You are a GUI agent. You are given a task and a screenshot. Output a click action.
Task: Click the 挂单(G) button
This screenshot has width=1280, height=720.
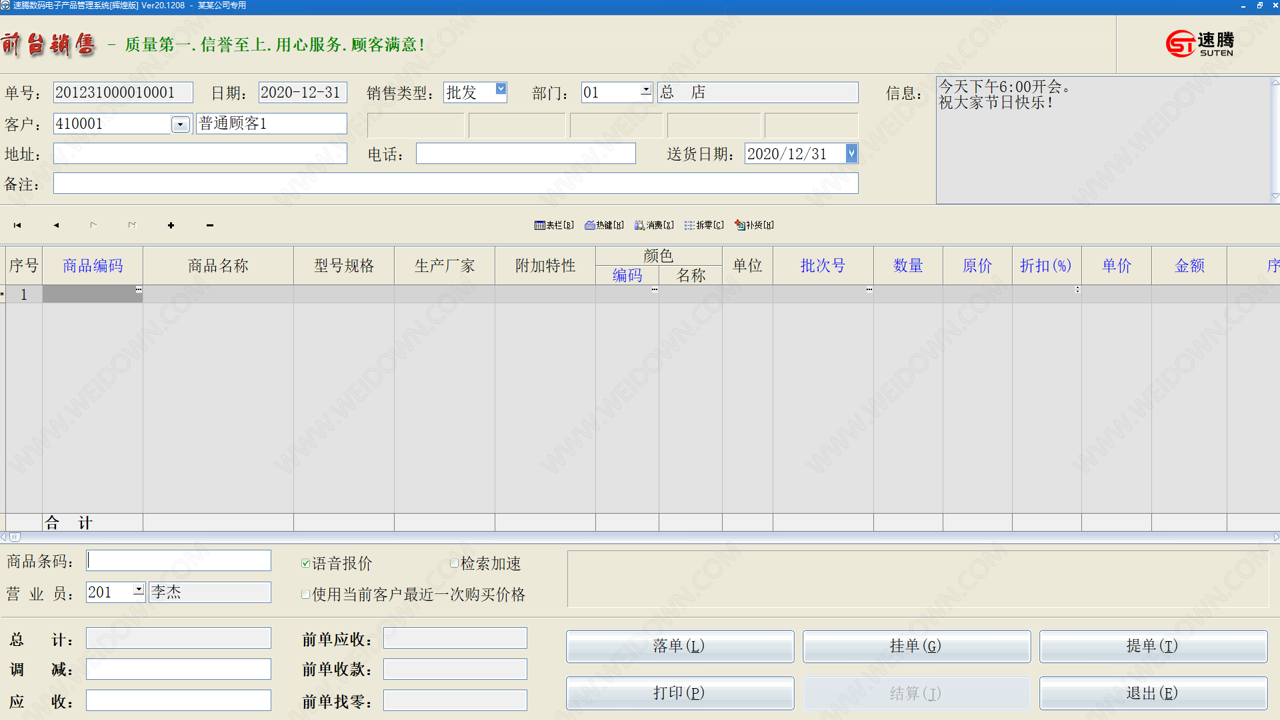tap(916, 646)
